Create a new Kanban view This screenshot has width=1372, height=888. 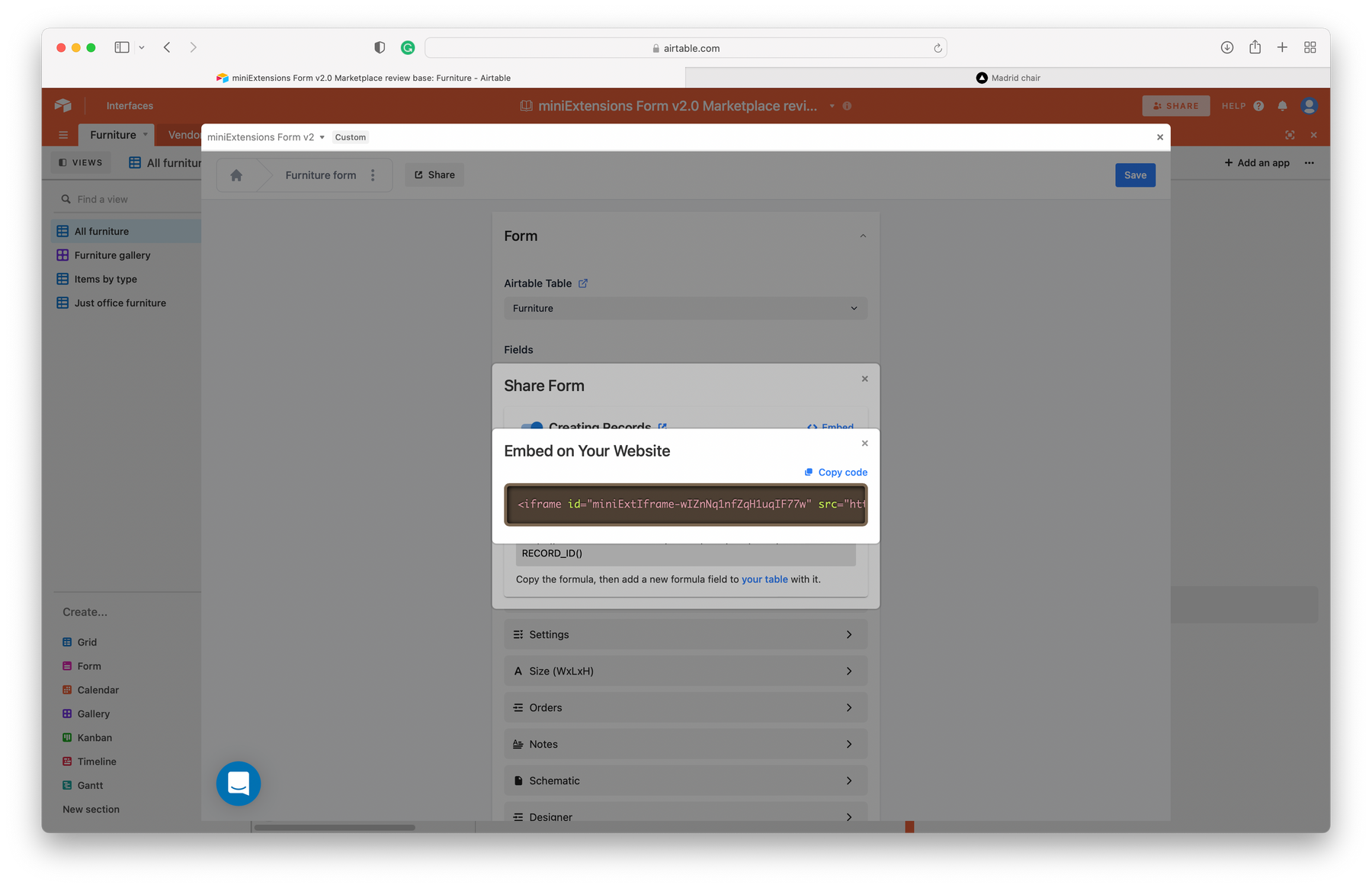pyautogui.click(x=87, y=738)
